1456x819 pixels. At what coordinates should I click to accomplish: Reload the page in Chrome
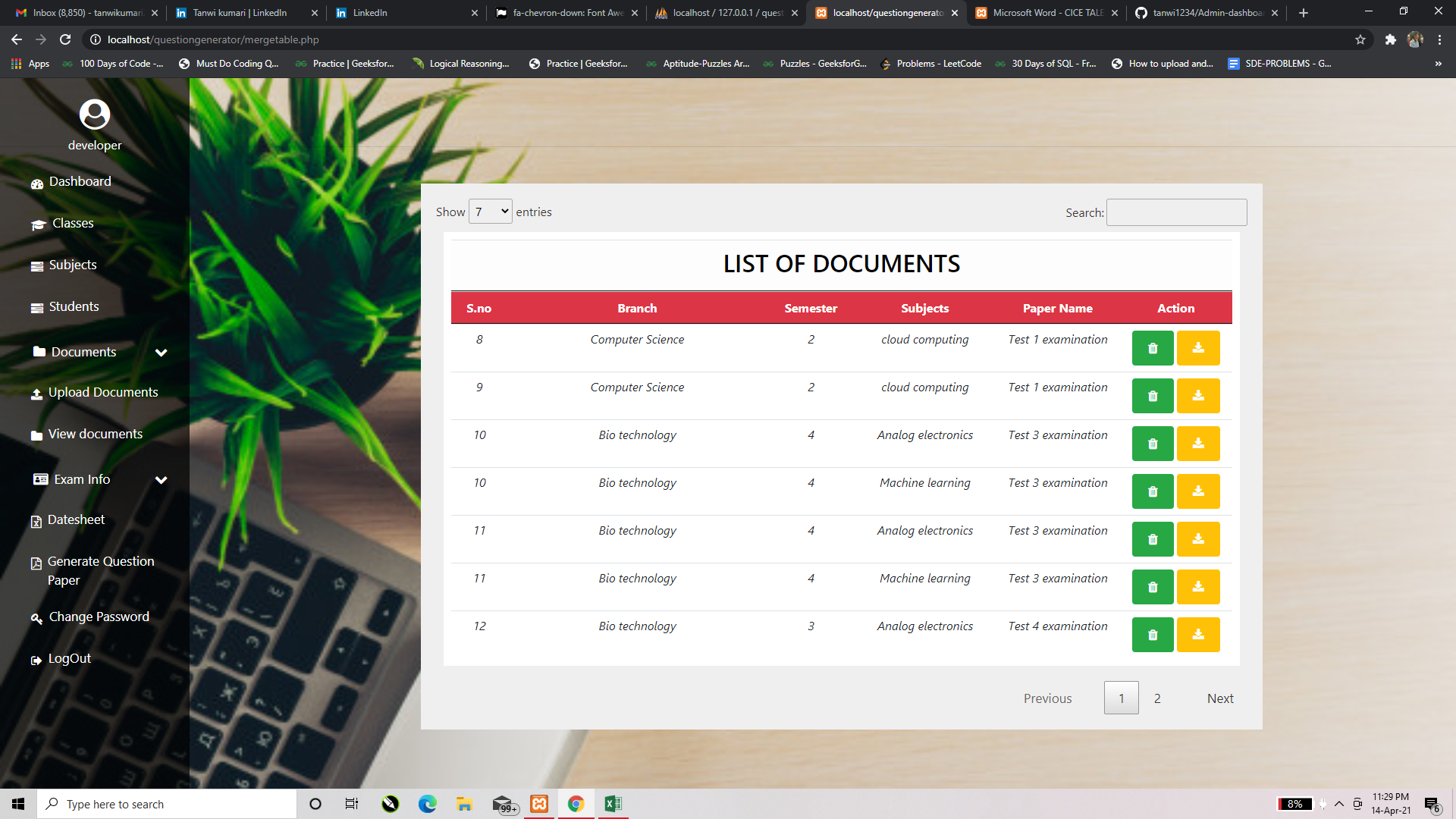tap(65, 39)
